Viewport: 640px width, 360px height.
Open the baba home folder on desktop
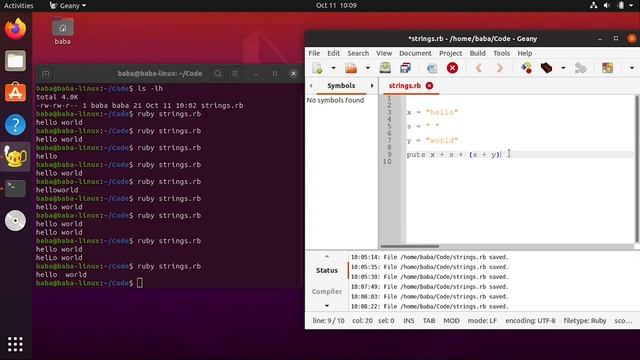tap(62, 31)
